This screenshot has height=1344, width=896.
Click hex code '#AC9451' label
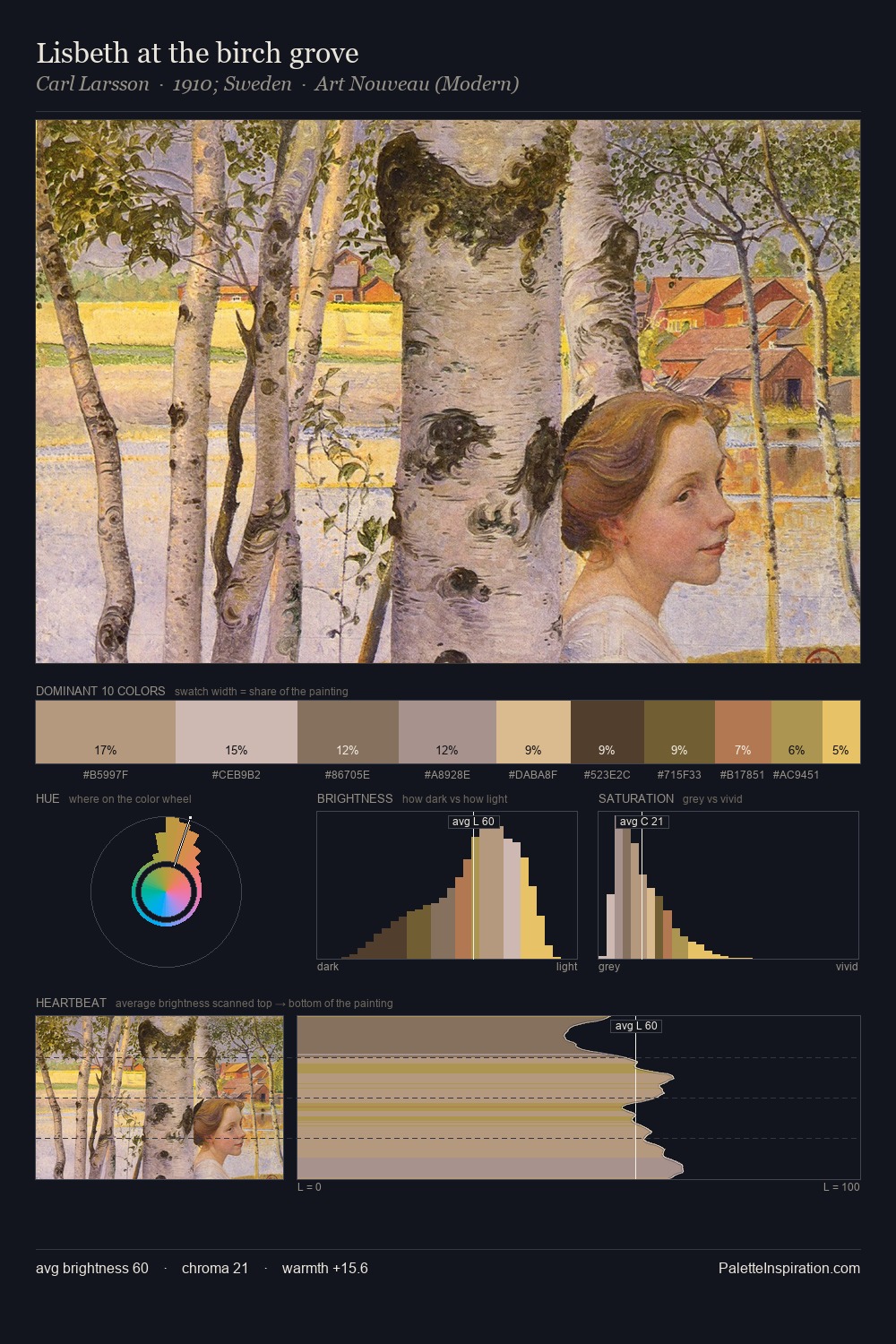[x=797, y=774]
